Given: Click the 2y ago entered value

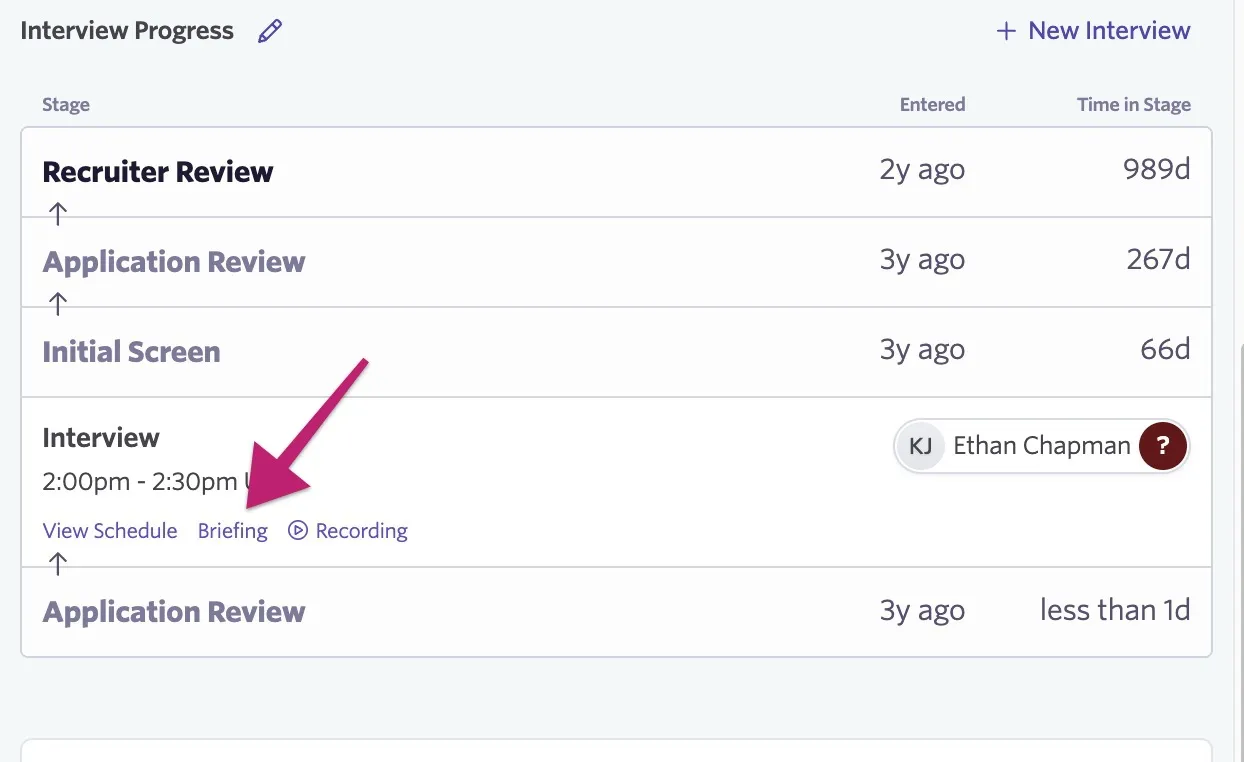Looking at the screenshot, I should 922,170.
